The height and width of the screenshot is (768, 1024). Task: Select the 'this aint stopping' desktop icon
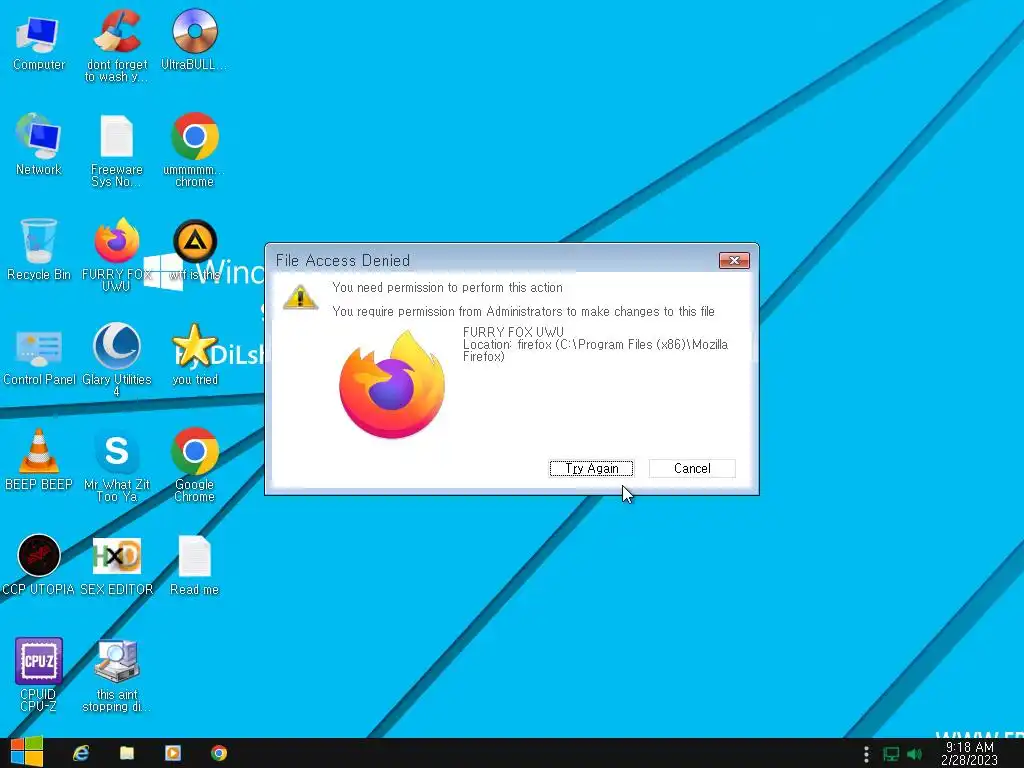(x=116, y=676)
